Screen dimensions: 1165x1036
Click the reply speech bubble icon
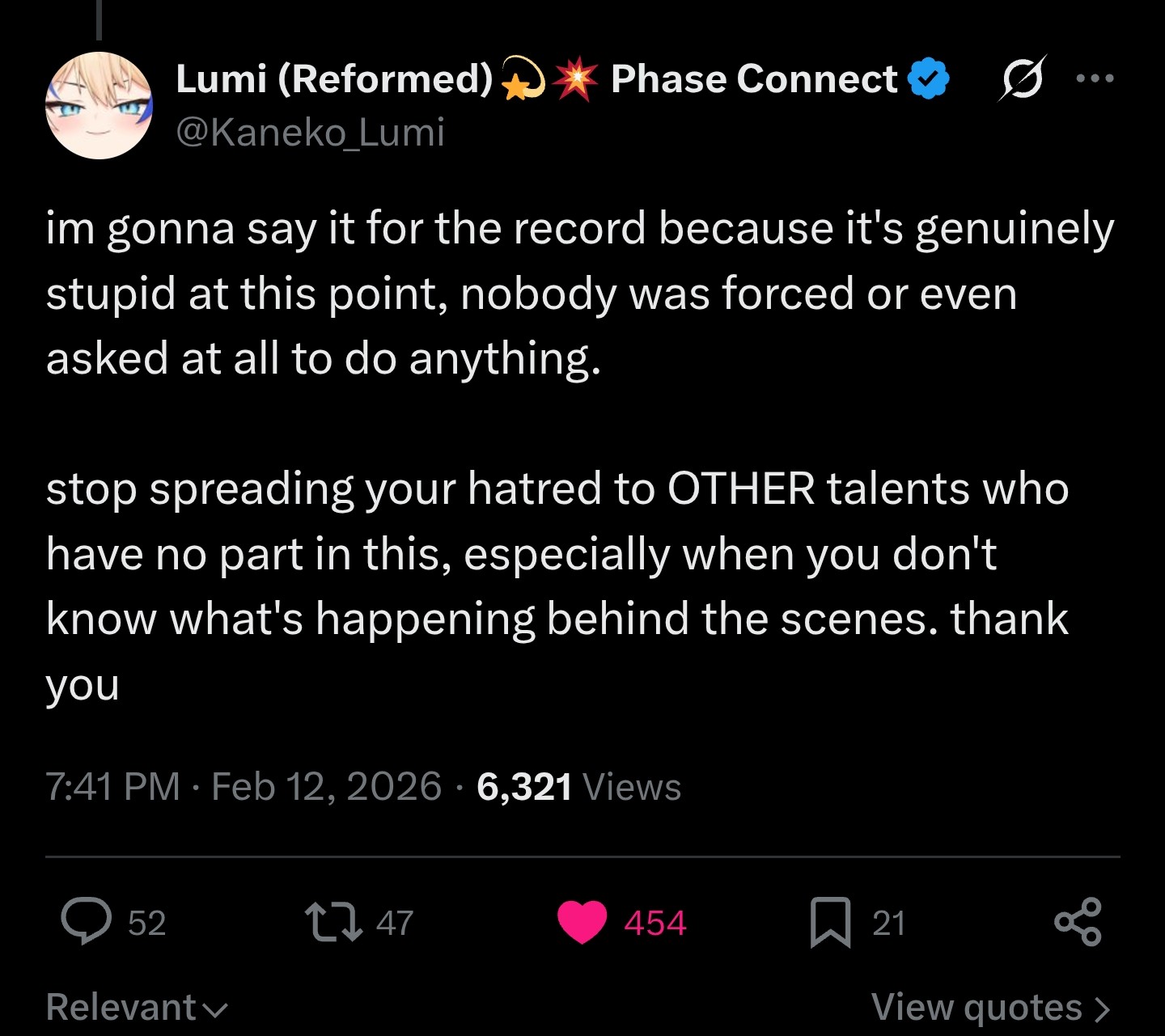[87, 922]
